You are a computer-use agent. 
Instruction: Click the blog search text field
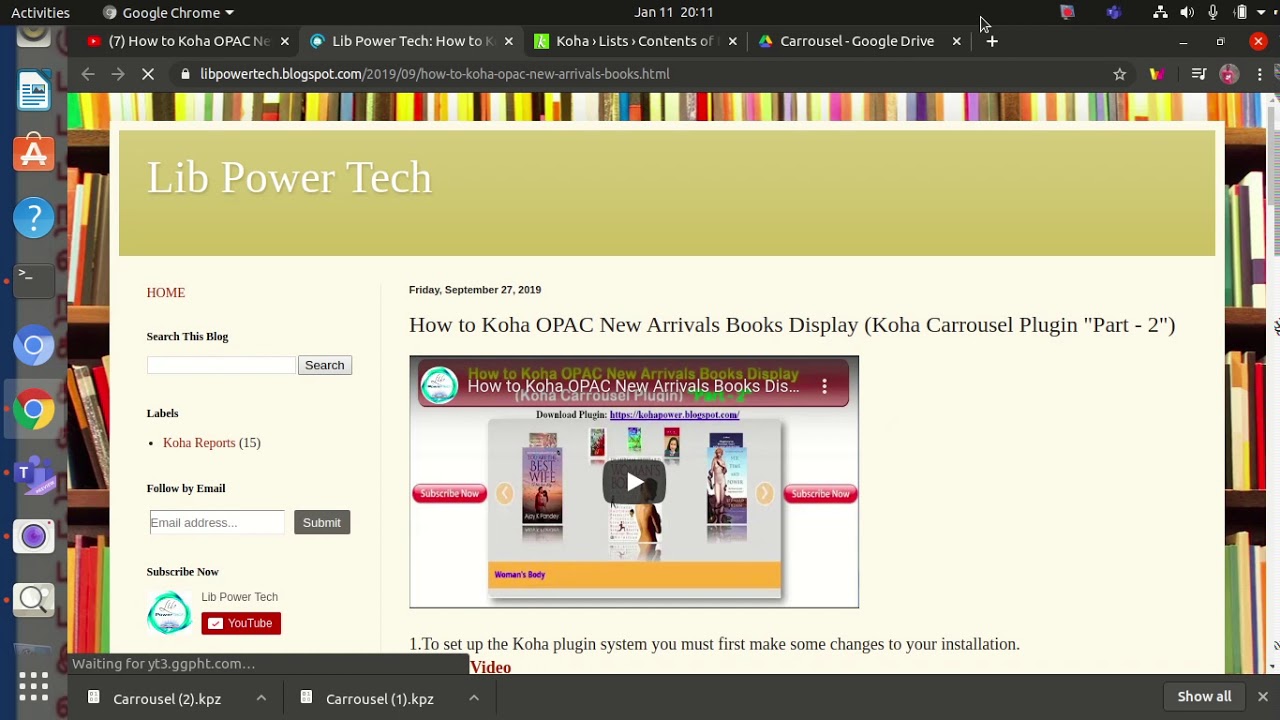pyautogui.click(x=221, y=365)
